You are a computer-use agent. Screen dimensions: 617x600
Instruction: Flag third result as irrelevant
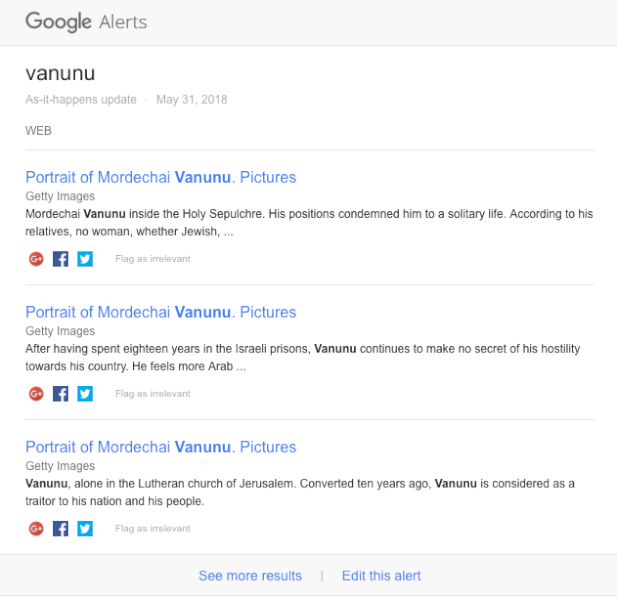152,528
